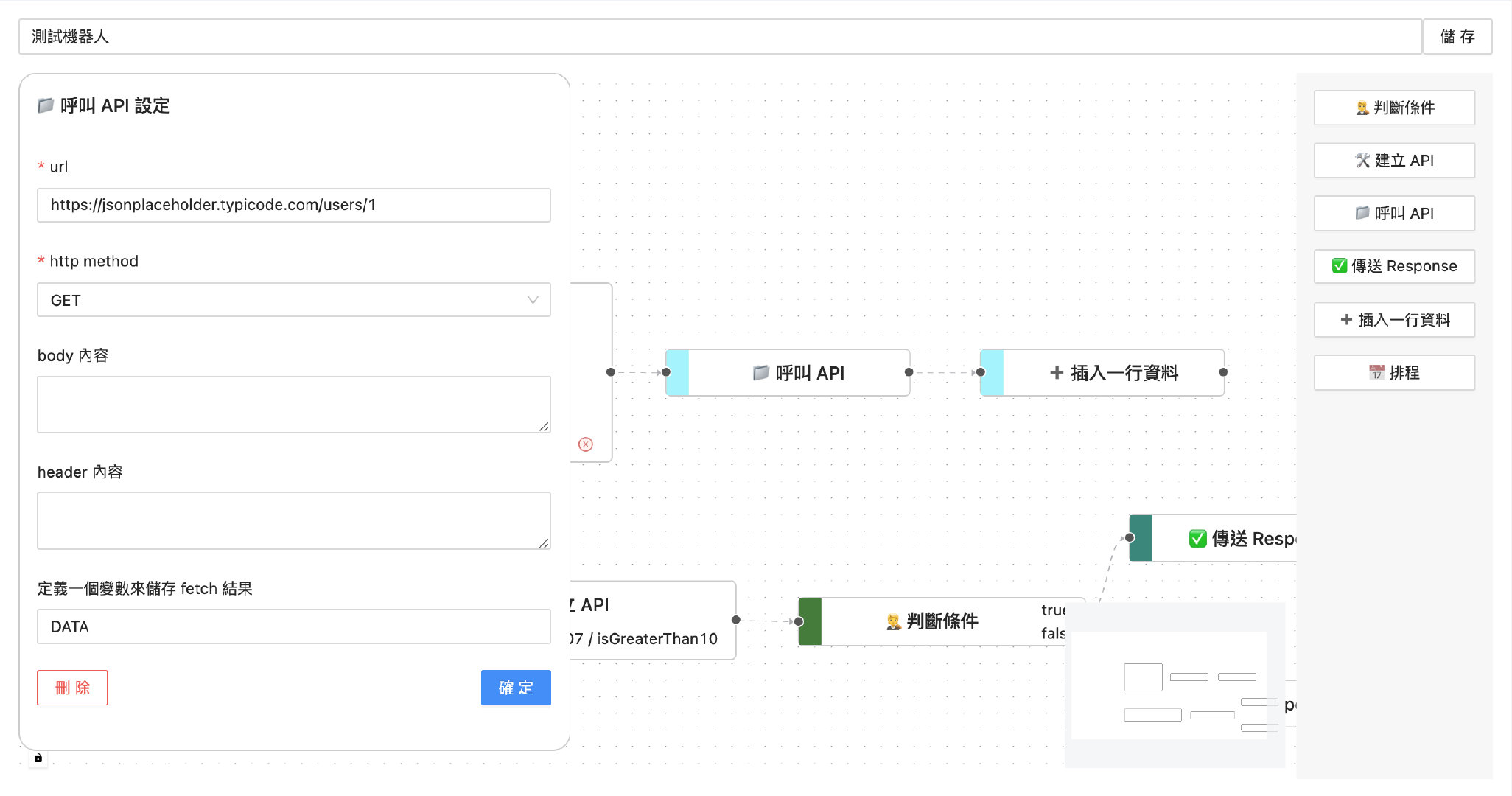Click the body 內容 textarea
Screen dimensions: 1512x796
pos(294,405)
